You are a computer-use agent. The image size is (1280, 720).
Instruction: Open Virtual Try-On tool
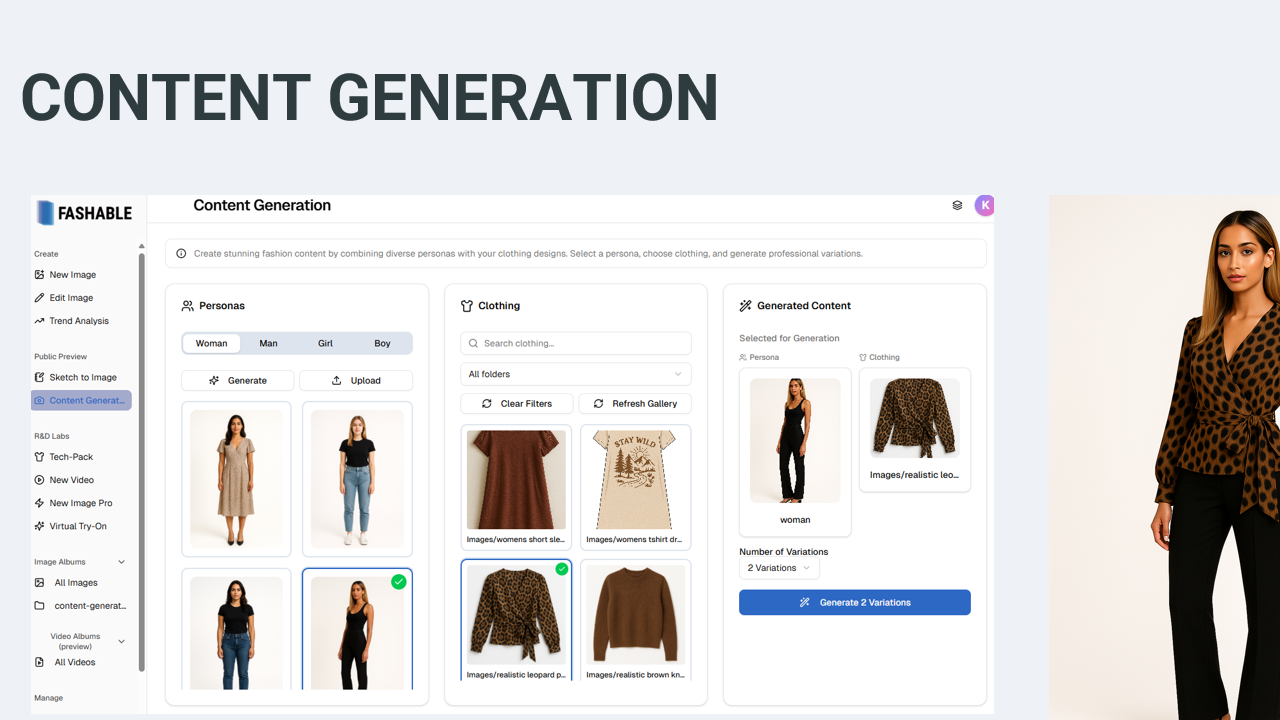click(x=78, y=526)
